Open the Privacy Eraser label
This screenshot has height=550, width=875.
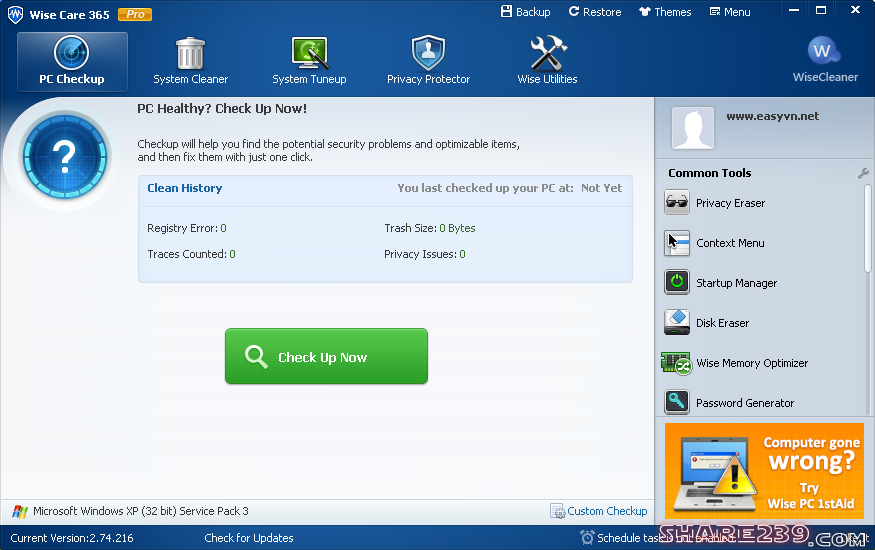pyautogui.click(x=730, y=203)
